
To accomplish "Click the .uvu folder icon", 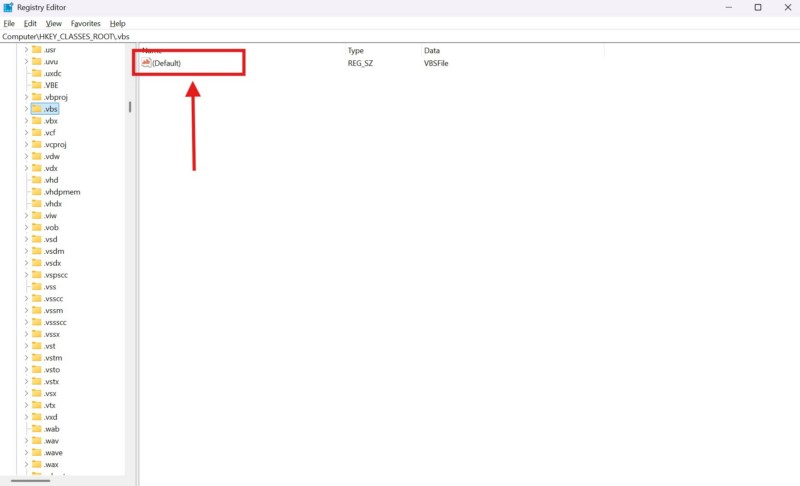I will (x=37, y=61).
